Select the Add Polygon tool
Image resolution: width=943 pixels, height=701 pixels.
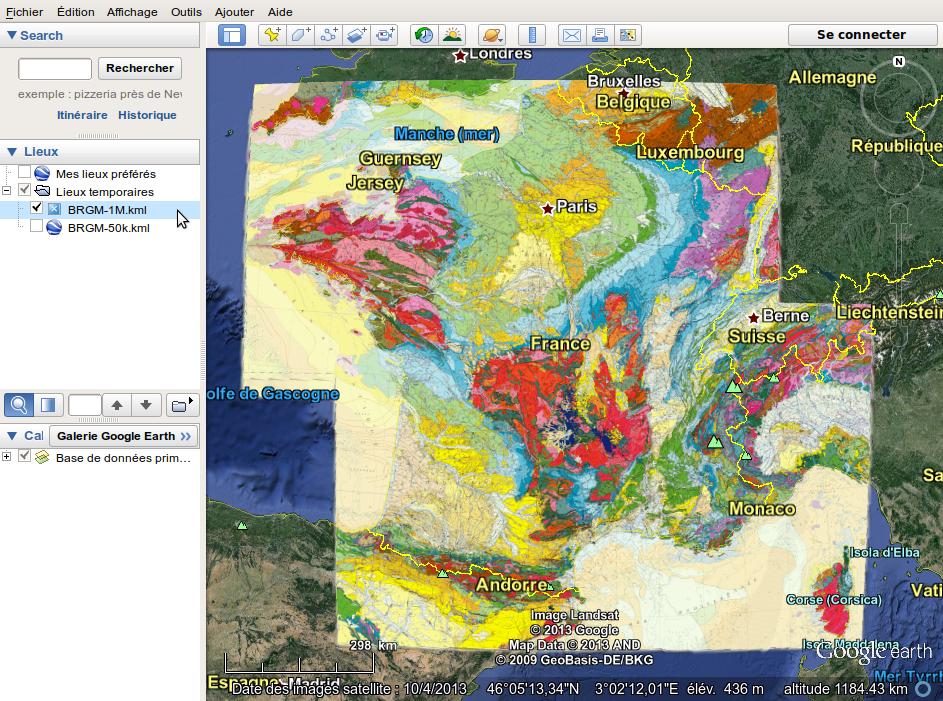(x=300, y=35)
